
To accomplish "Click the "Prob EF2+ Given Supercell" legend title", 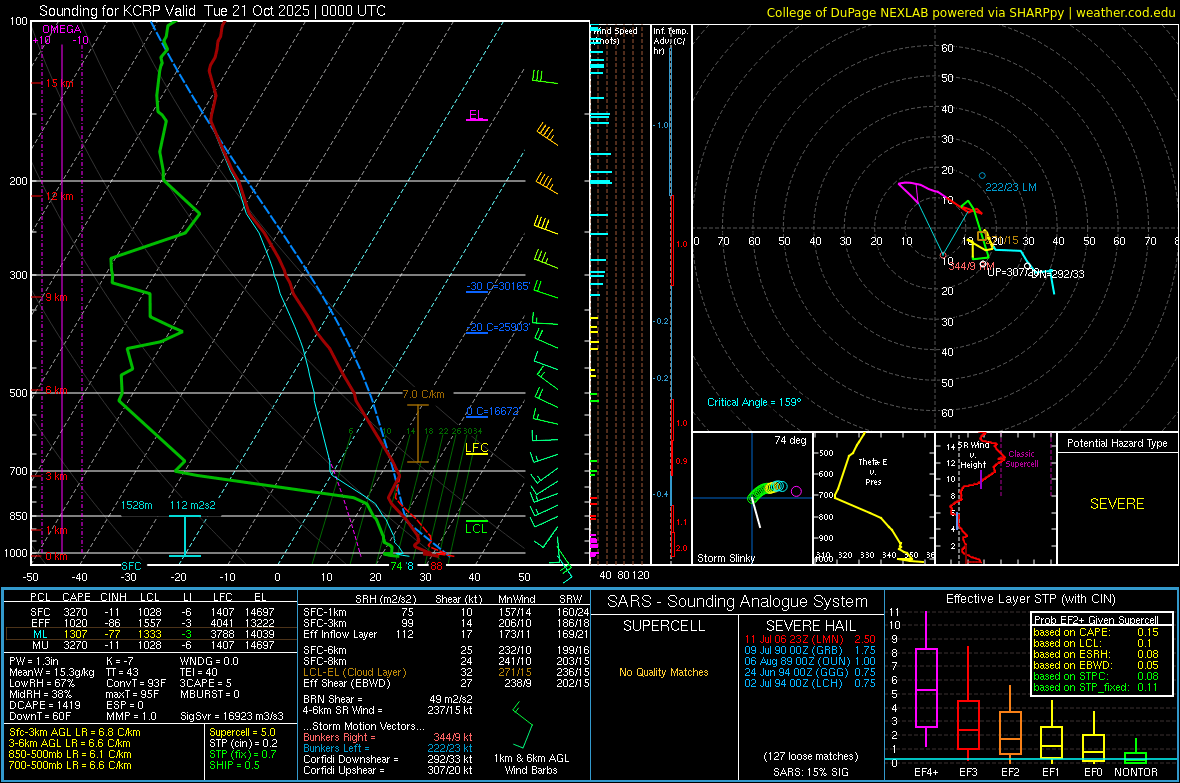I will [x=1096, y=620].
